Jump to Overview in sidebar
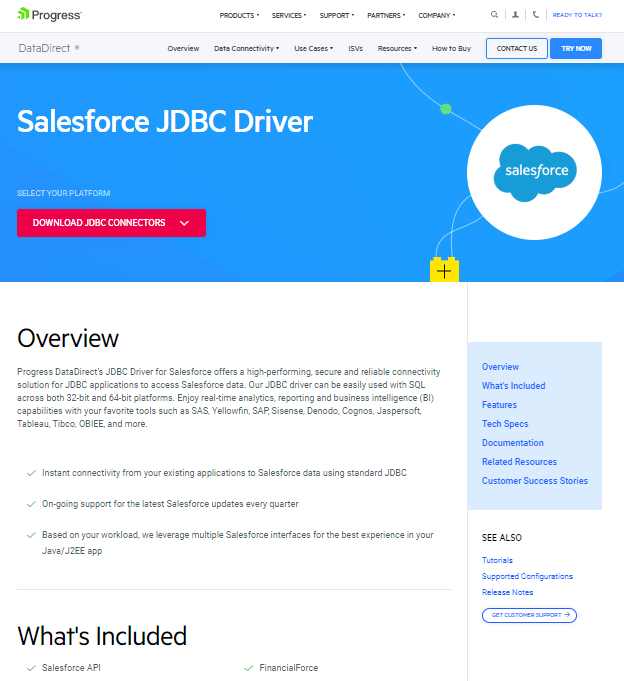The image size is (624, 681). click(x=500, y=367)
